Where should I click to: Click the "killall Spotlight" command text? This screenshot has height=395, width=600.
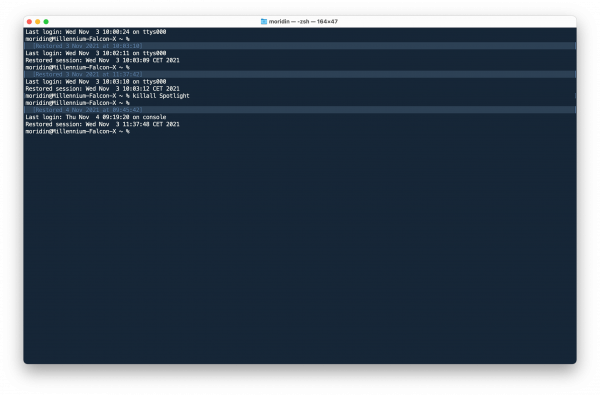(x=161, y=96)
